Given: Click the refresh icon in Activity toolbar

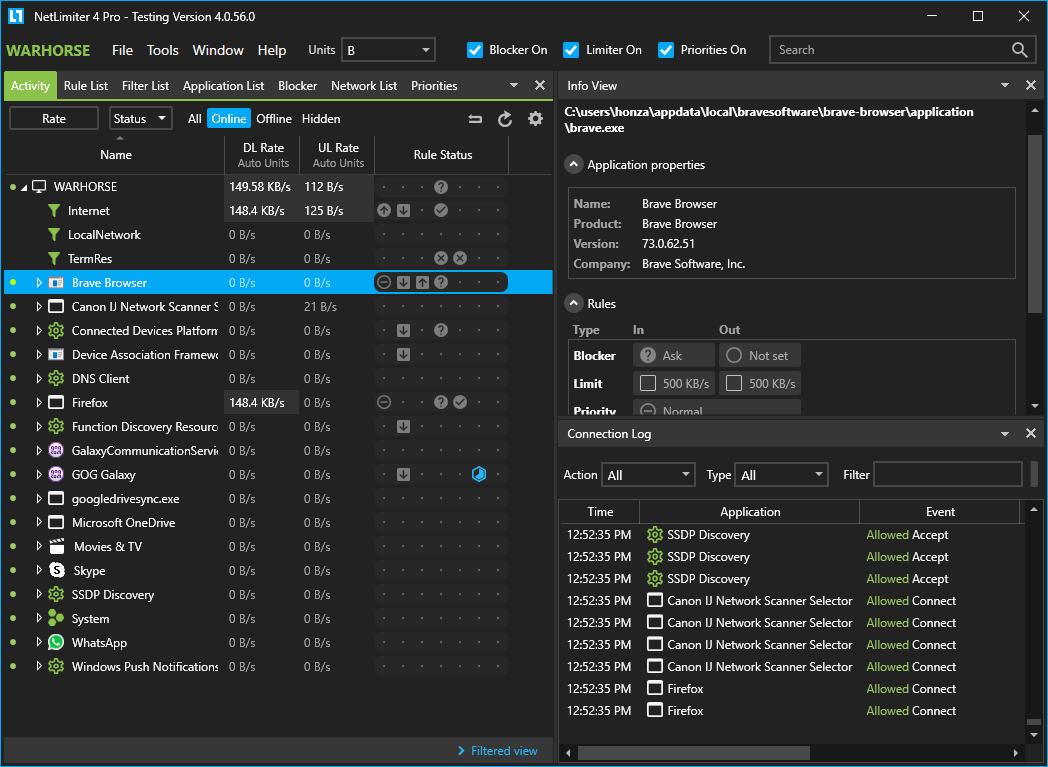Looking at the screenshot, I should coord(505,119).
